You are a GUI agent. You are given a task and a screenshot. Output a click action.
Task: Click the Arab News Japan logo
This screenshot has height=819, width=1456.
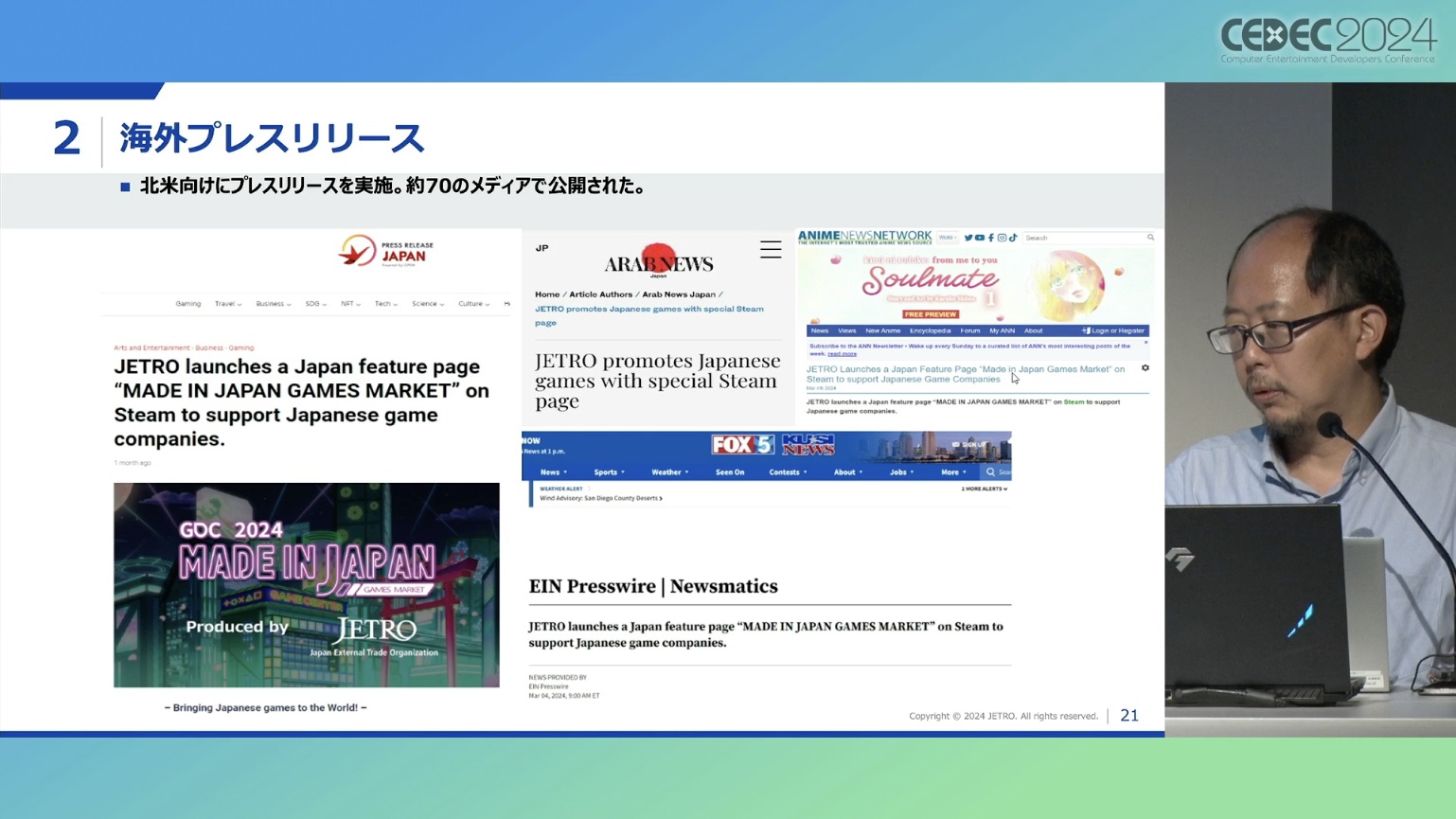coord(659,260)
